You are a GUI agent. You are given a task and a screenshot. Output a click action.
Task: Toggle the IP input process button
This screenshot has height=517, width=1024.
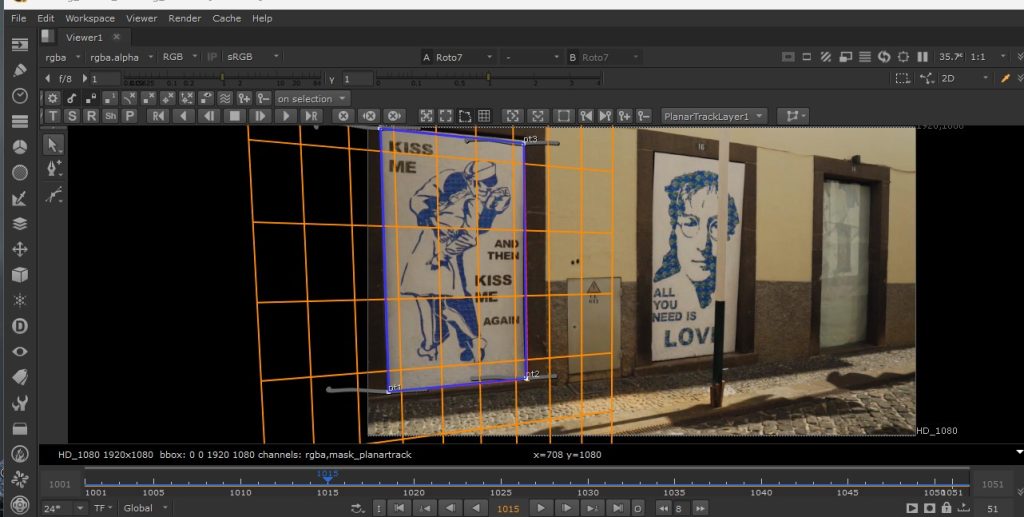click(x=212, y=57)
